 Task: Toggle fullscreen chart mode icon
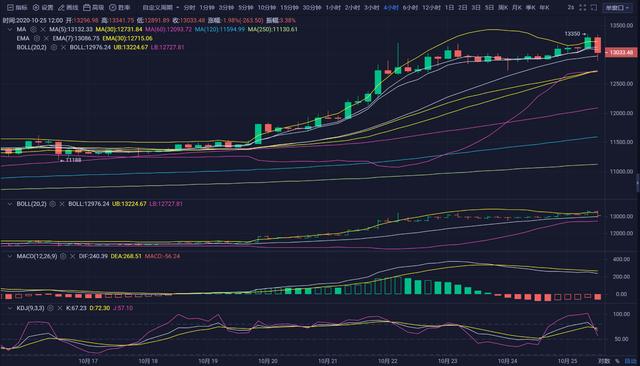582,7
